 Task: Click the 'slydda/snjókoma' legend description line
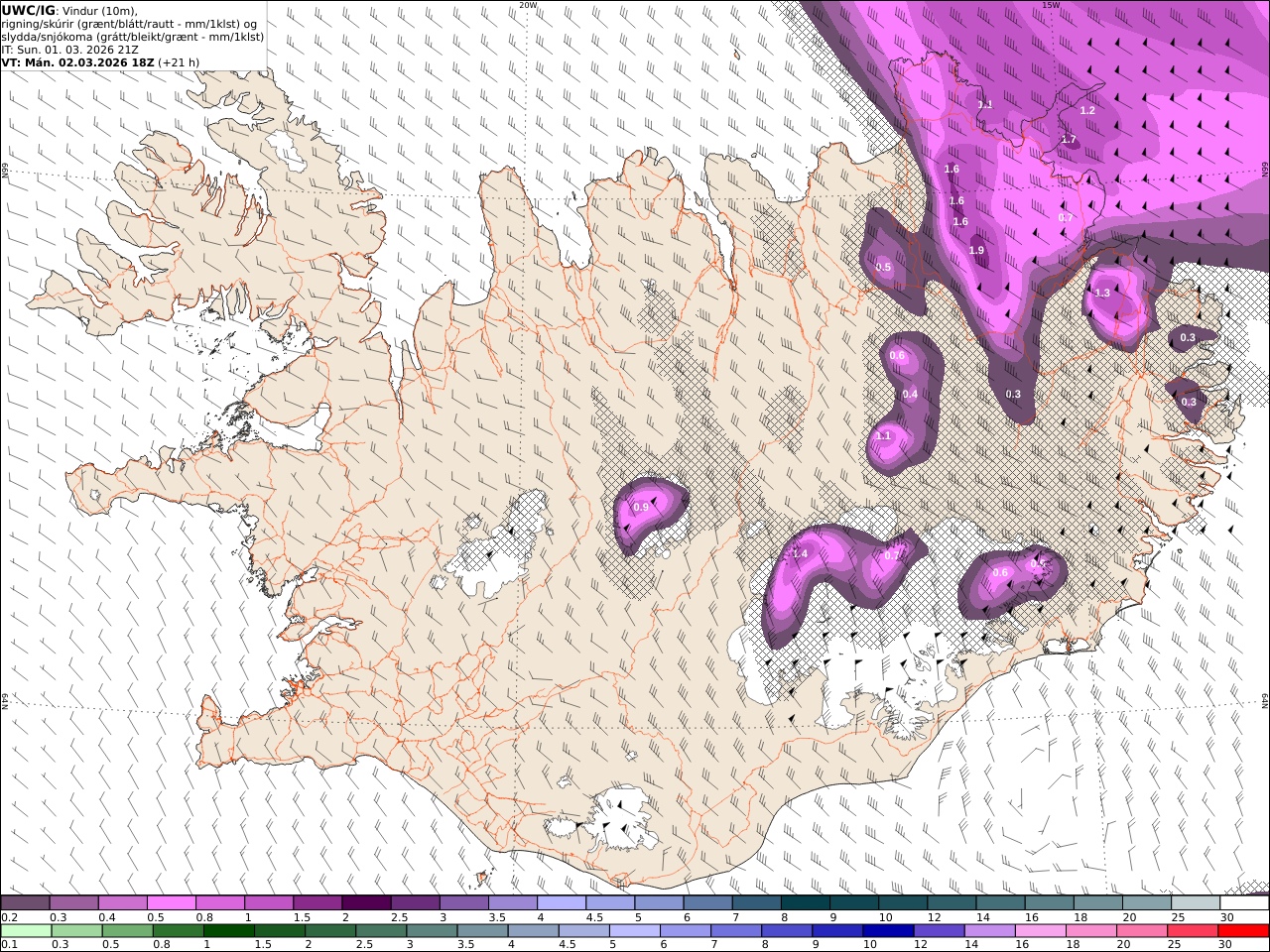coord(132,37)
